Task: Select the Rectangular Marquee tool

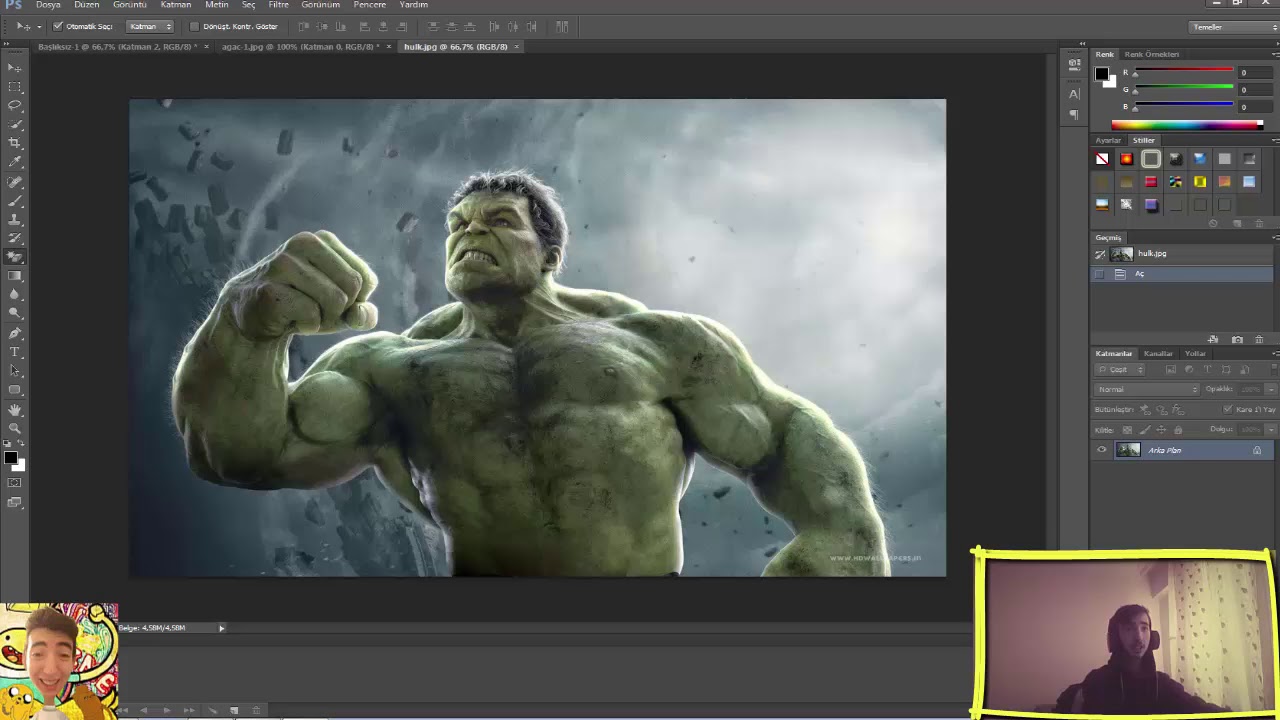Action: 15,86
